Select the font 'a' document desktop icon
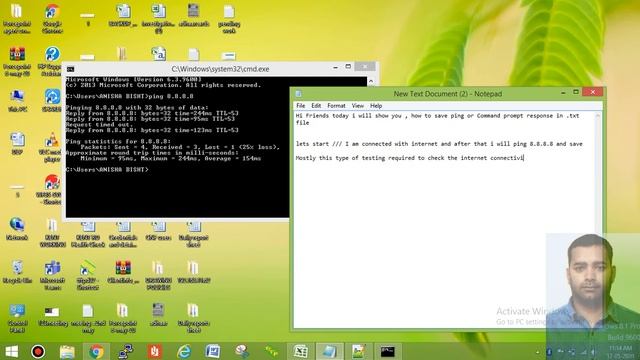 tap(158, 54)
